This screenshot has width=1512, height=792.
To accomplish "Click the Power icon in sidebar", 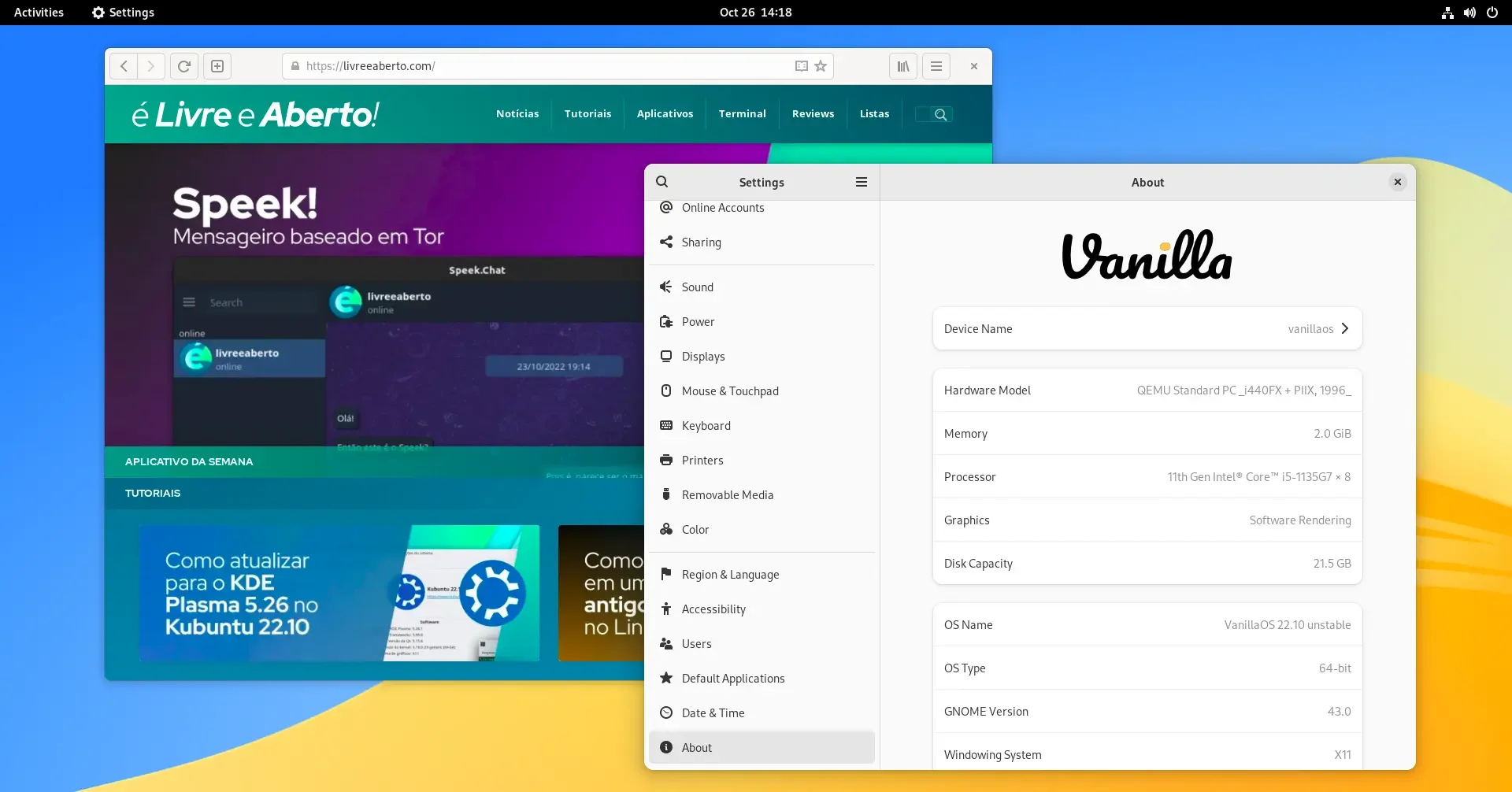I will [x=666, y=321].
